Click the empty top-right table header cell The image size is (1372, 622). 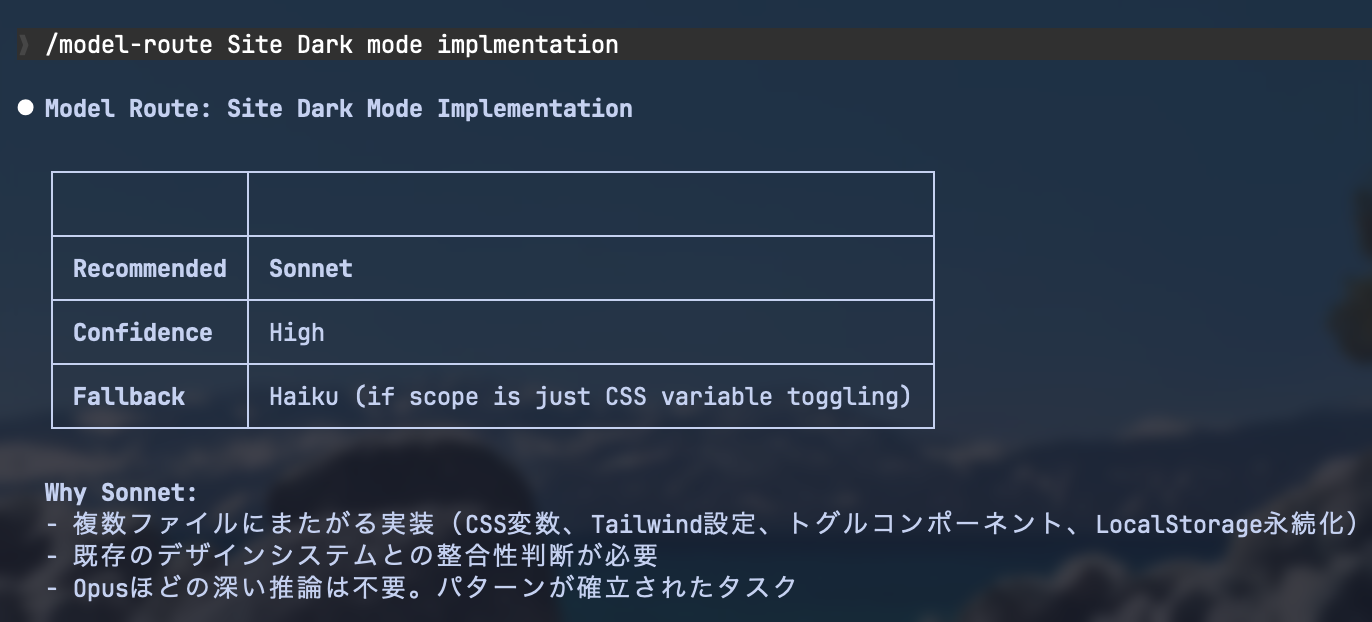point(590,204)
